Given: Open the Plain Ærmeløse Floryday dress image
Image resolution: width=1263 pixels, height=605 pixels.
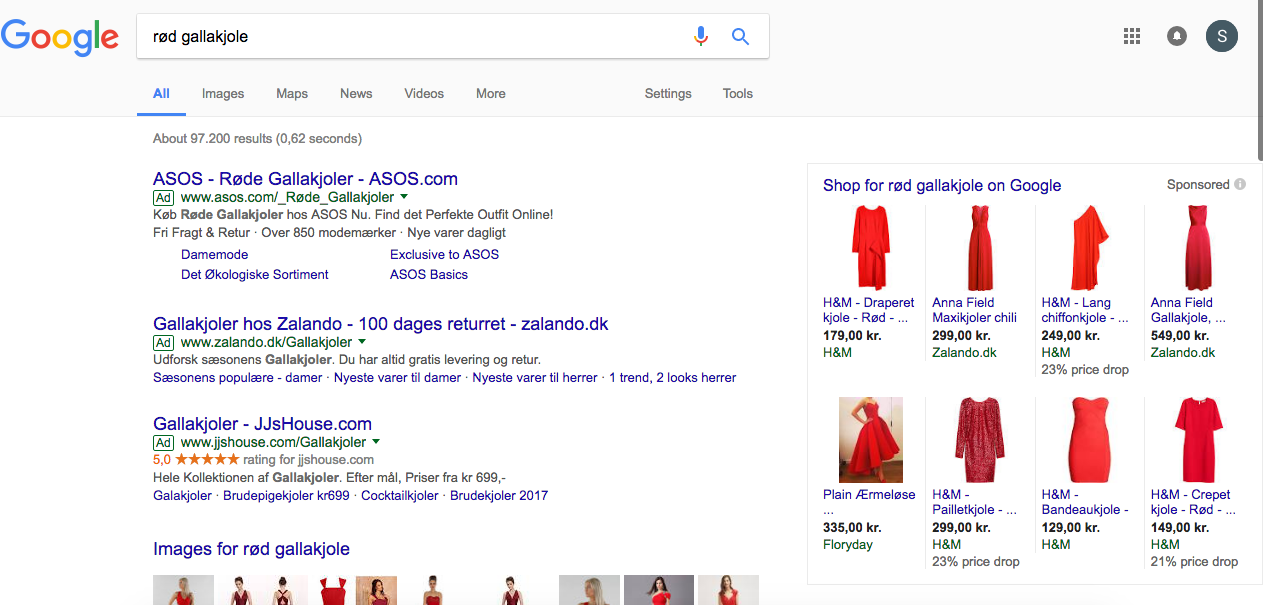Looking at the screenshot, I should click(870, 440).
